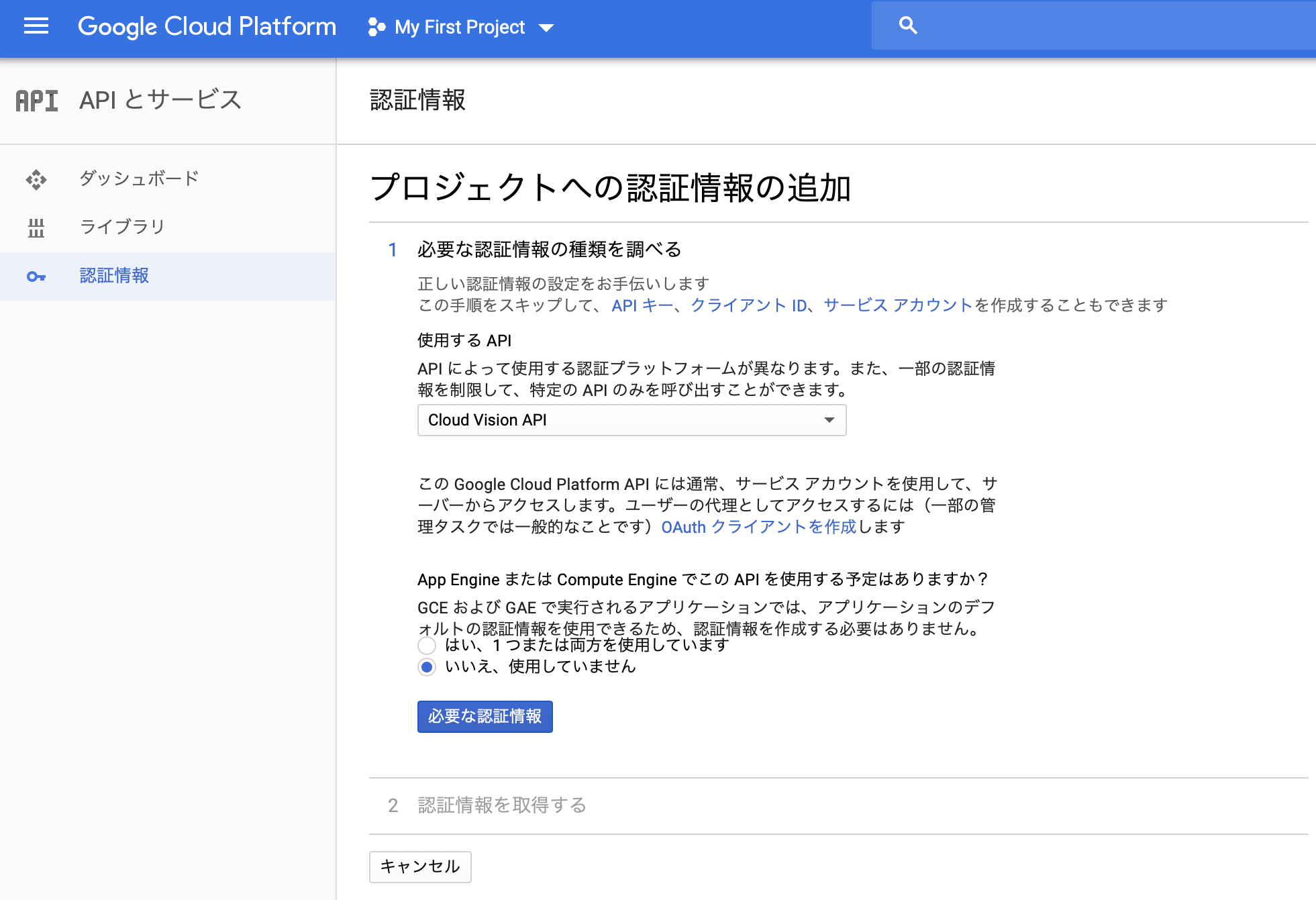Click the キャンセル button at the bottom
1316x900 pixels.
[419, 867]
